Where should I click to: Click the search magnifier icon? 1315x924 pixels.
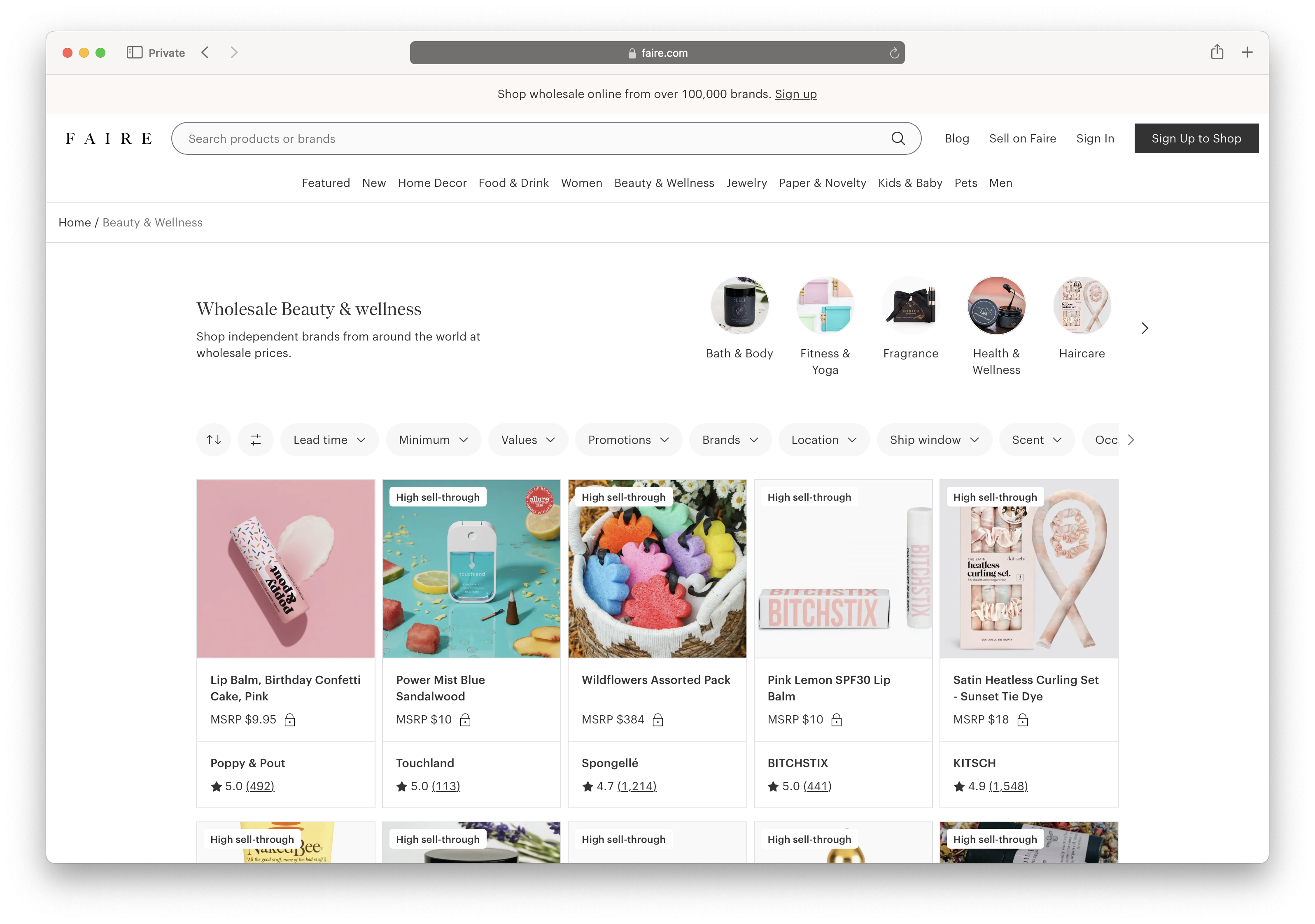tap(898, 139)
